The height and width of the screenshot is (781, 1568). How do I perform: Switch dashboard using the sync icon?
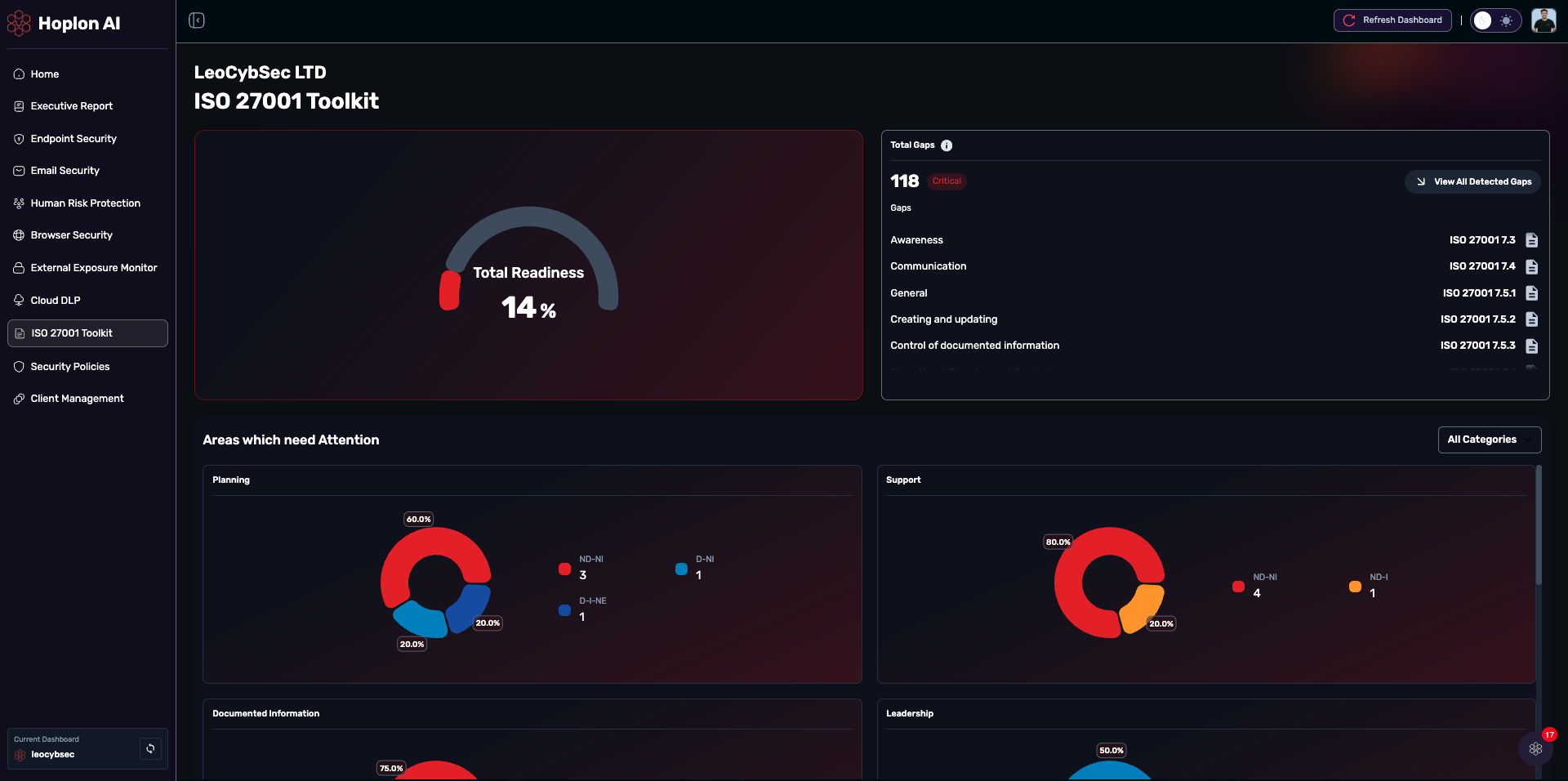pyautogui.click(x=150, y=748)
